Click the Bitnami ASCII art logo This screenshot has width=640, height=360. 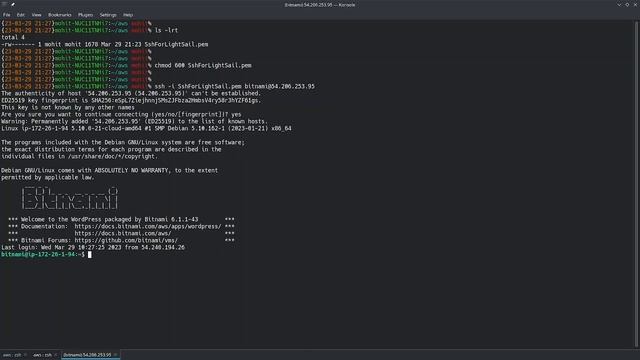click(70, 198)
